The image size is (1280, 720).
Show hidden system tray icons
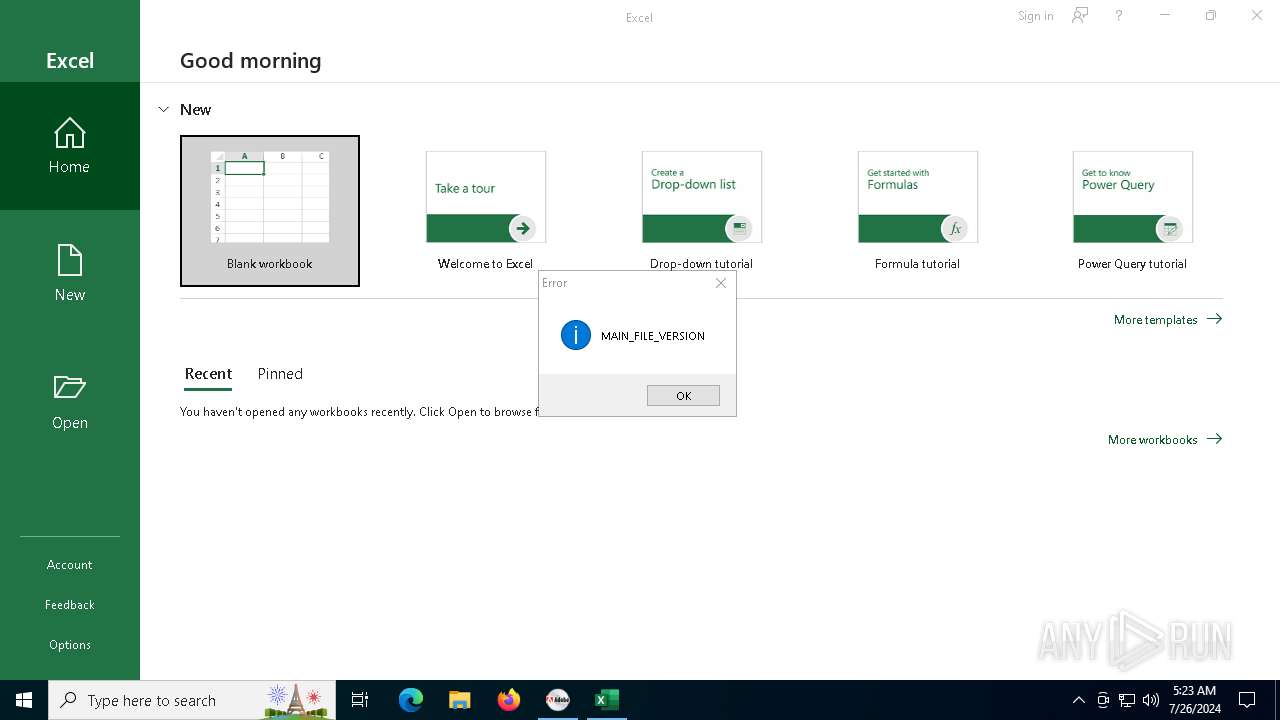coord(1078,700)
